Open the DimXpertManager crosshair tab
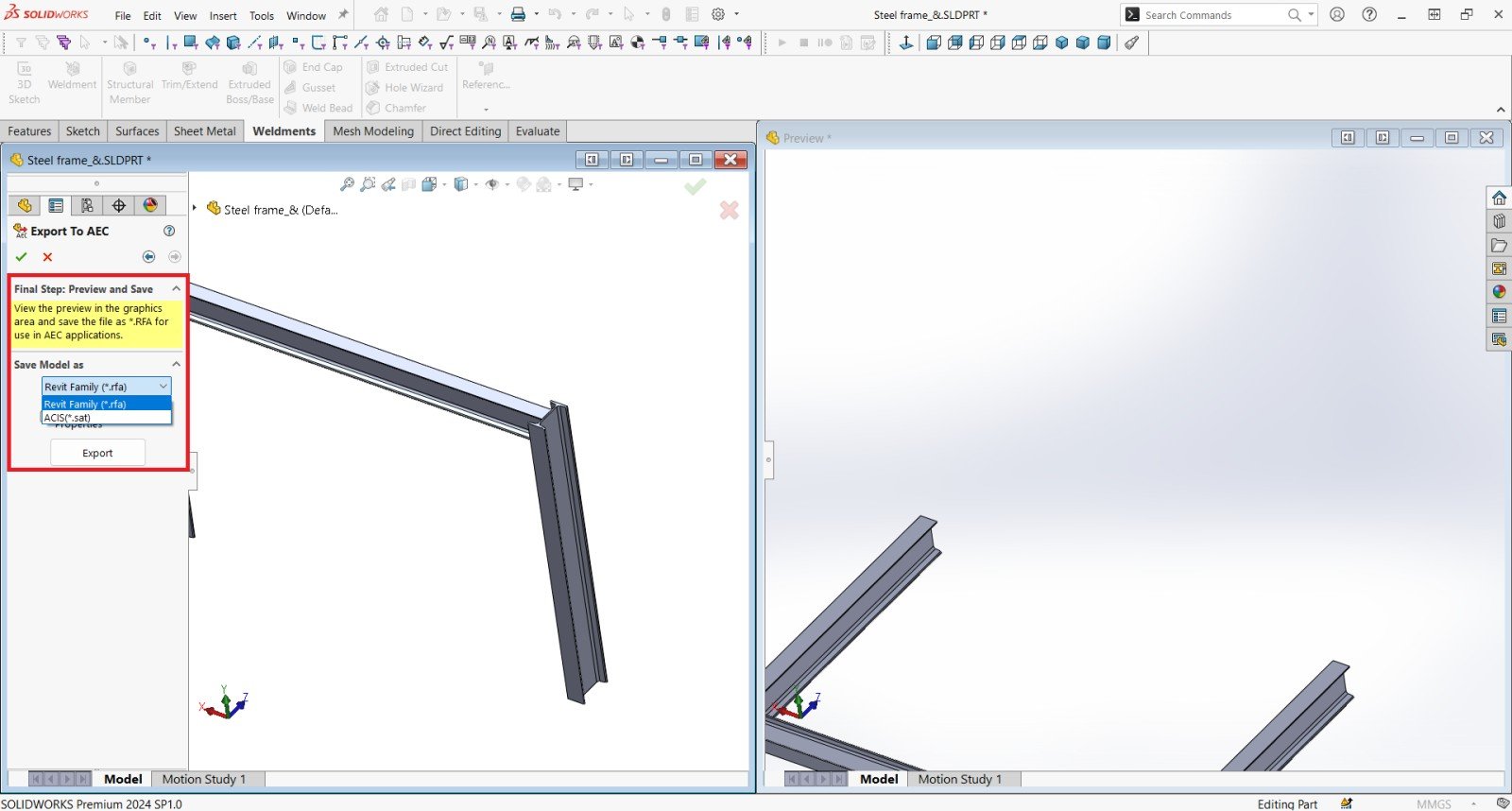This screenshot has width=1512, height=811. click(118, 205)
